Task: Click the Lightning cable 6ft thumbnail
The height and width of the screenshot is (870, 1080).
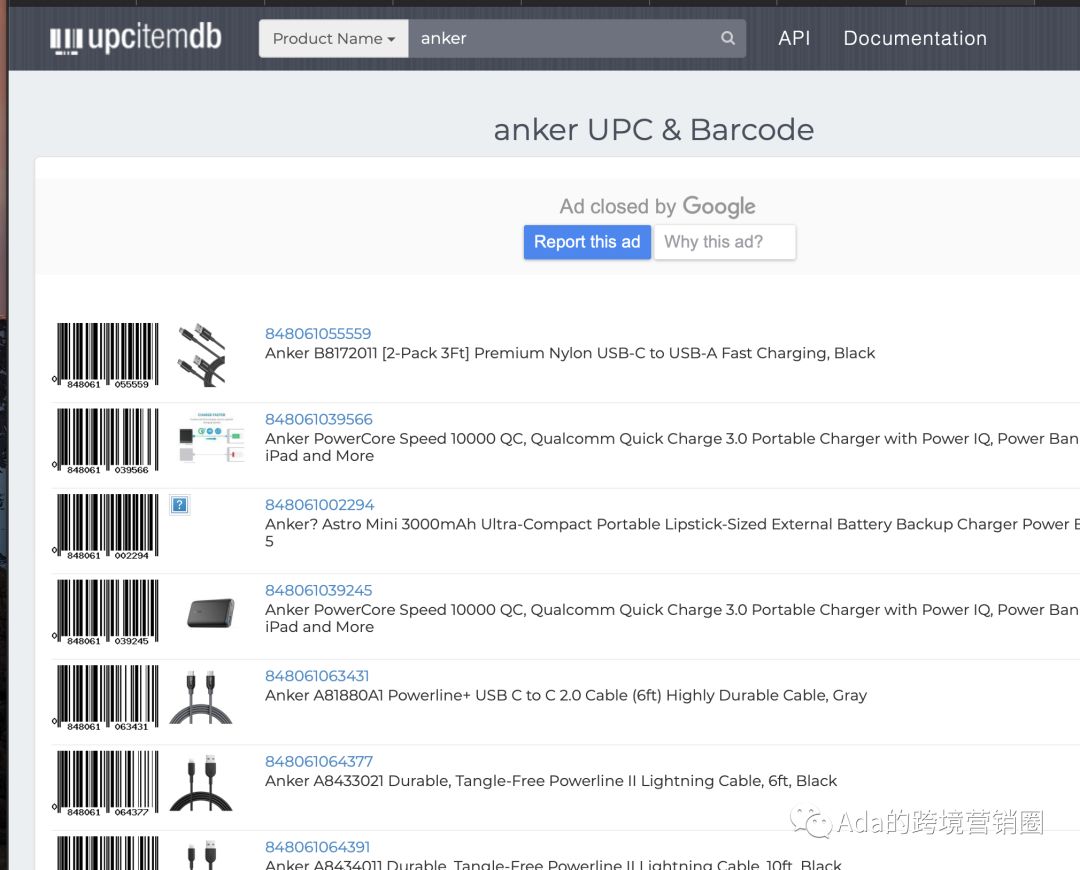Action: 201,782
